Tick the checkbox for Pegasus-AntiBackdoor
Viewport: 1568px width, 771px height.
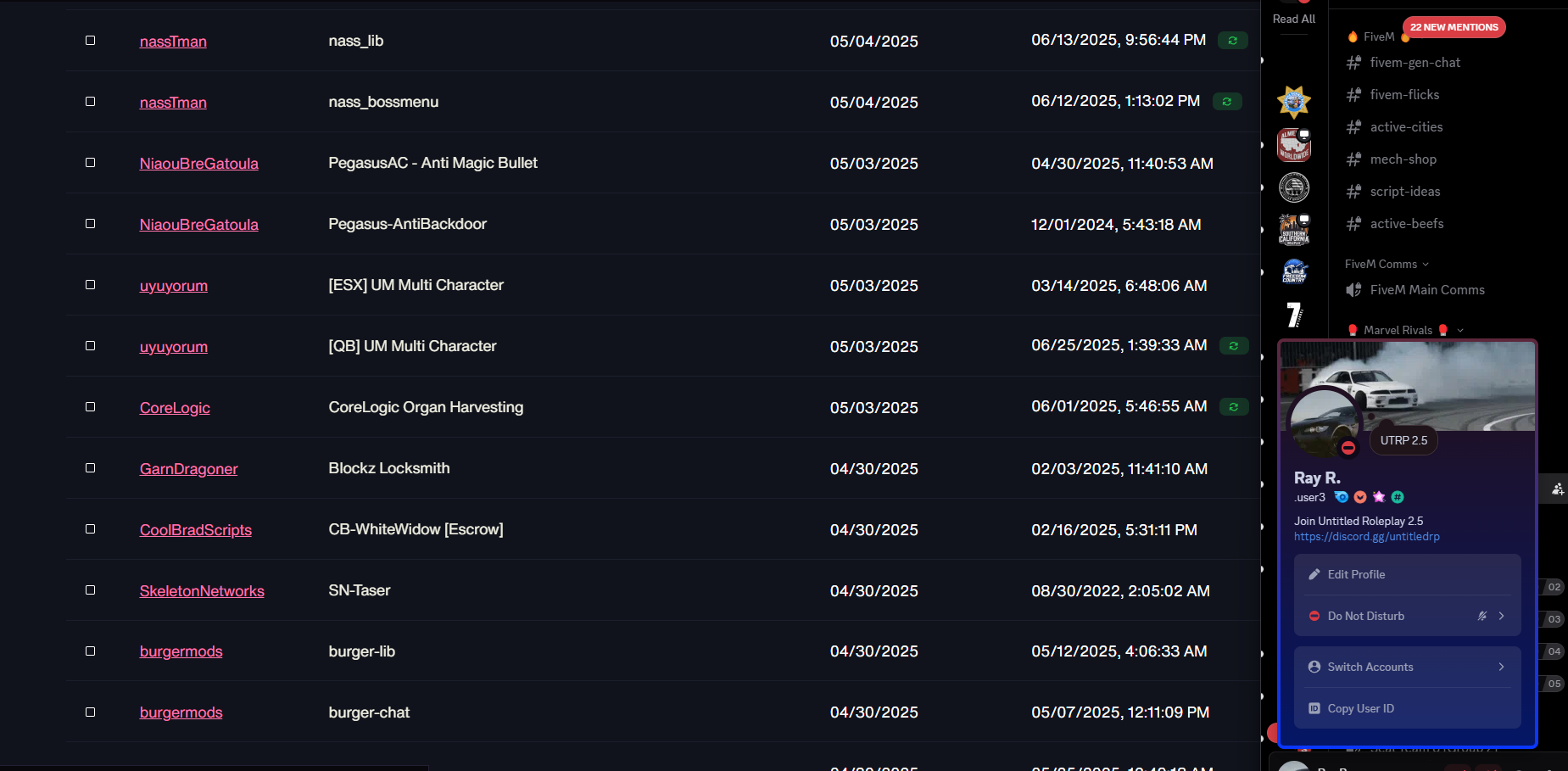click(x=90, y=224)
